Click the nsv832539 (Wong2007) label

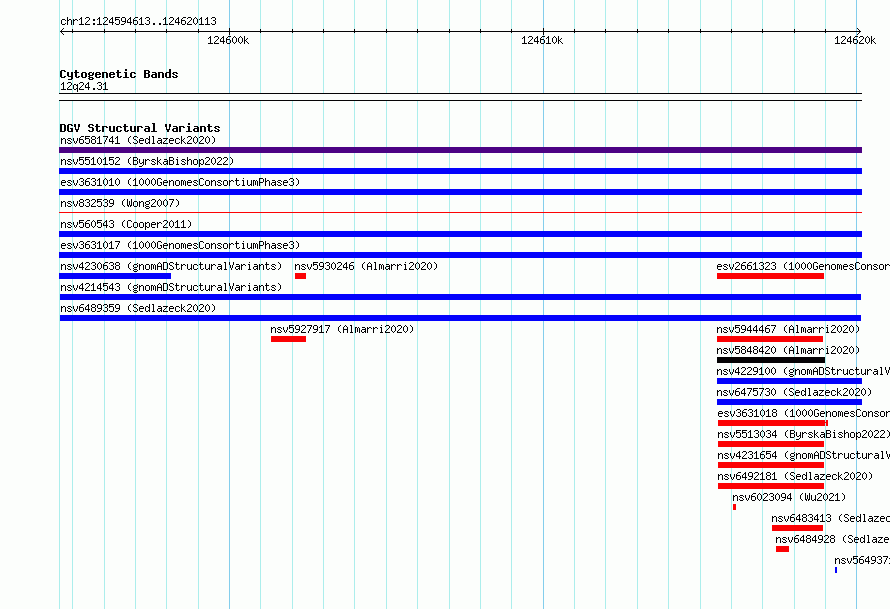click(x=120, y=203)
